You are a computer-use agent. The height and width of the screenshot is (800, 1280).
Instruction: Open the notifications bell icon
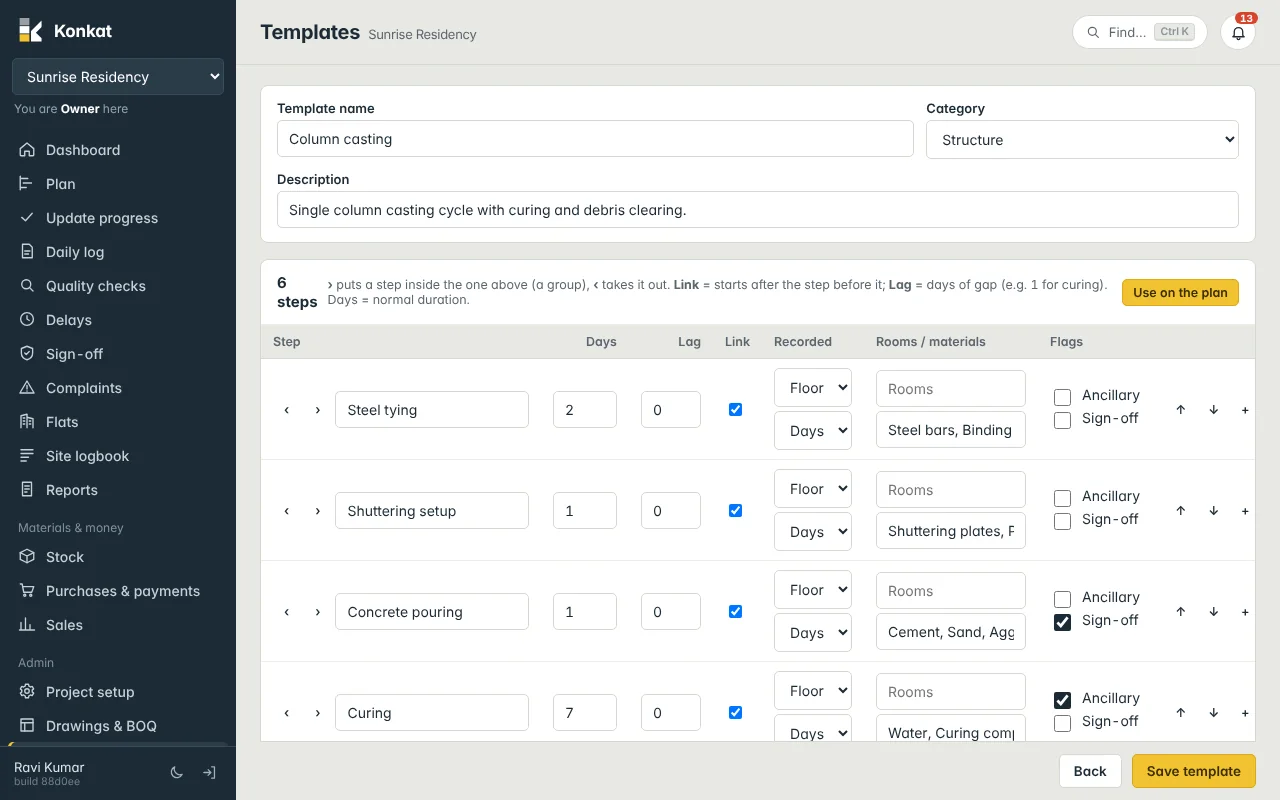(1238, 33)
